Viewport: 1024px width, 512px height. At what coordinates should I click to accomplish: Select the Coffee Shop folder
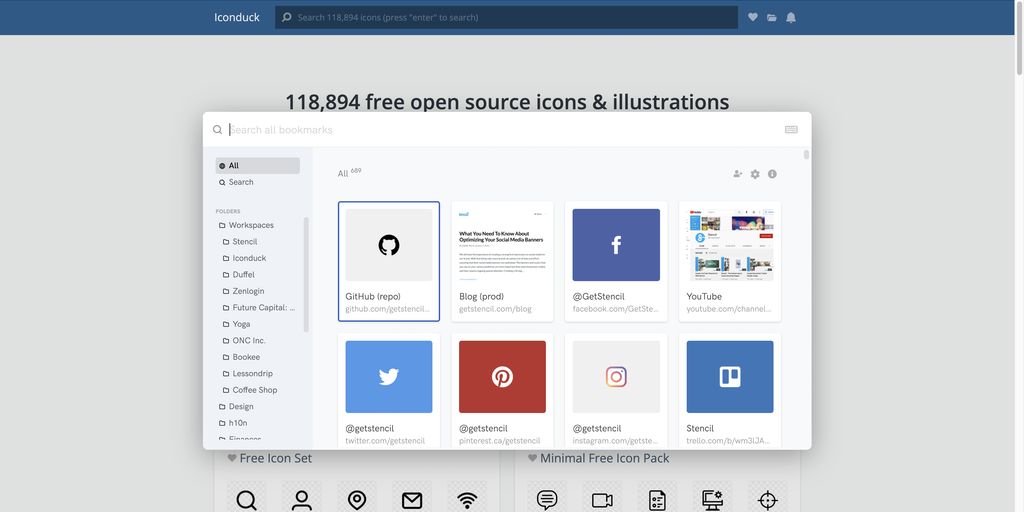(x=254, y=390)
